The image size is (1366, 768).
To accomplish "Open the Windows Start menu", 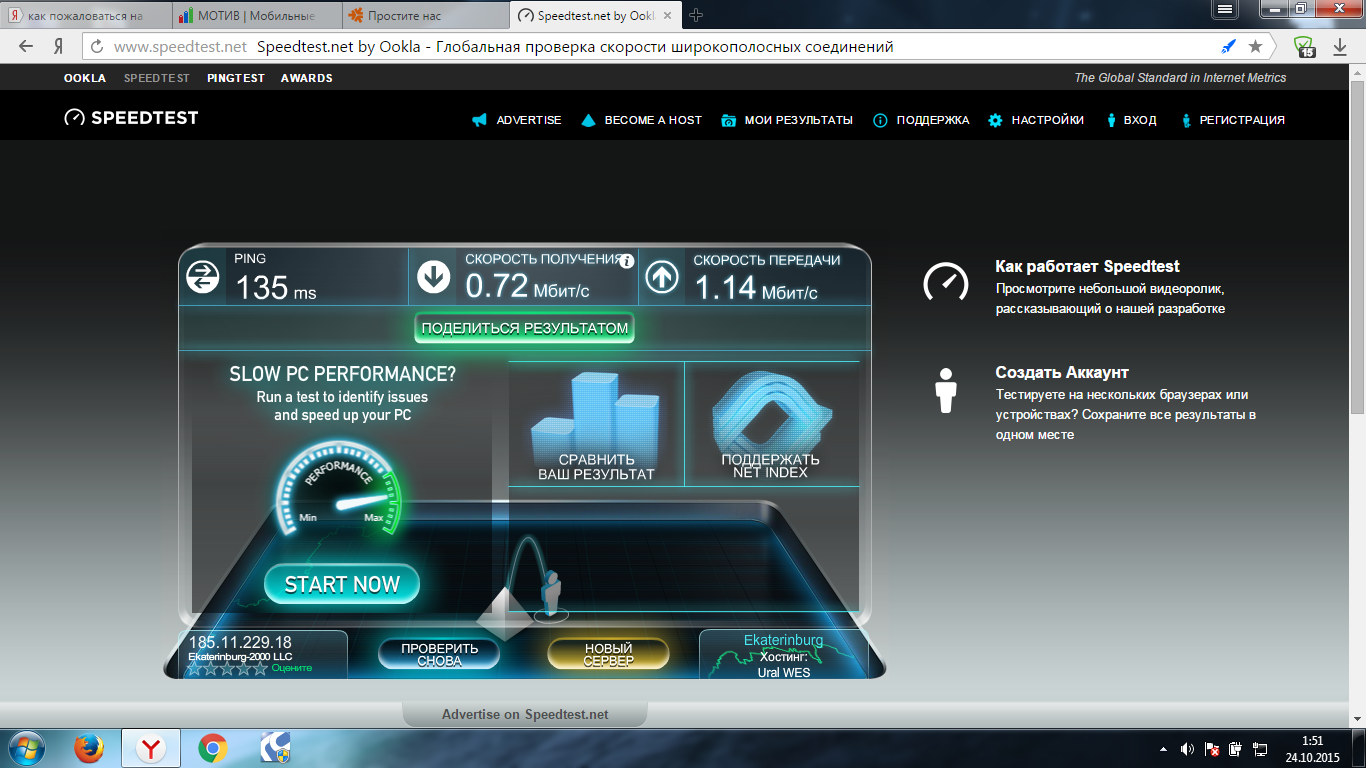I will [27, 748].
